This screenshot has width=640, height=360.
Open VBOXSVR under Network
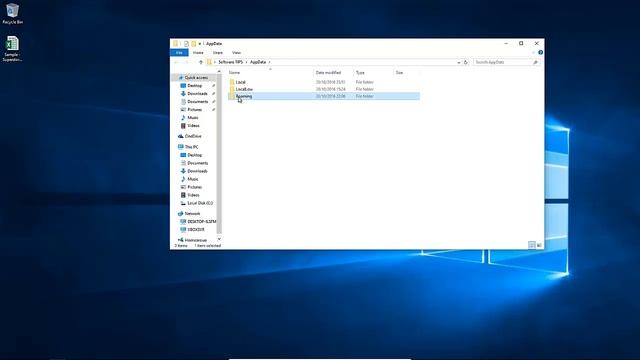pyautogui.click(x=196, y=229)
